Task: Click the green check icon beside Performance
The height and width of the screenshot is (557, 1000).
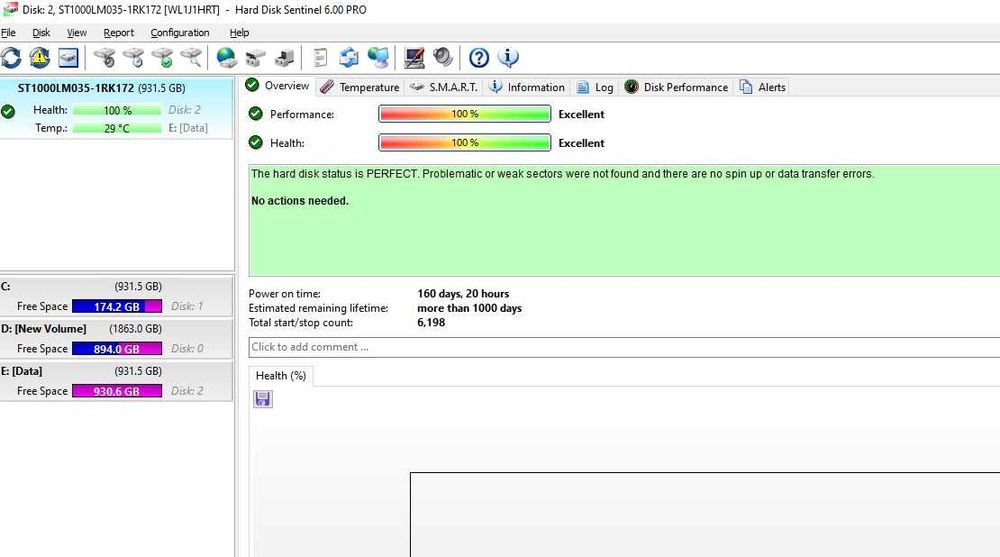Action: [256, 114]
